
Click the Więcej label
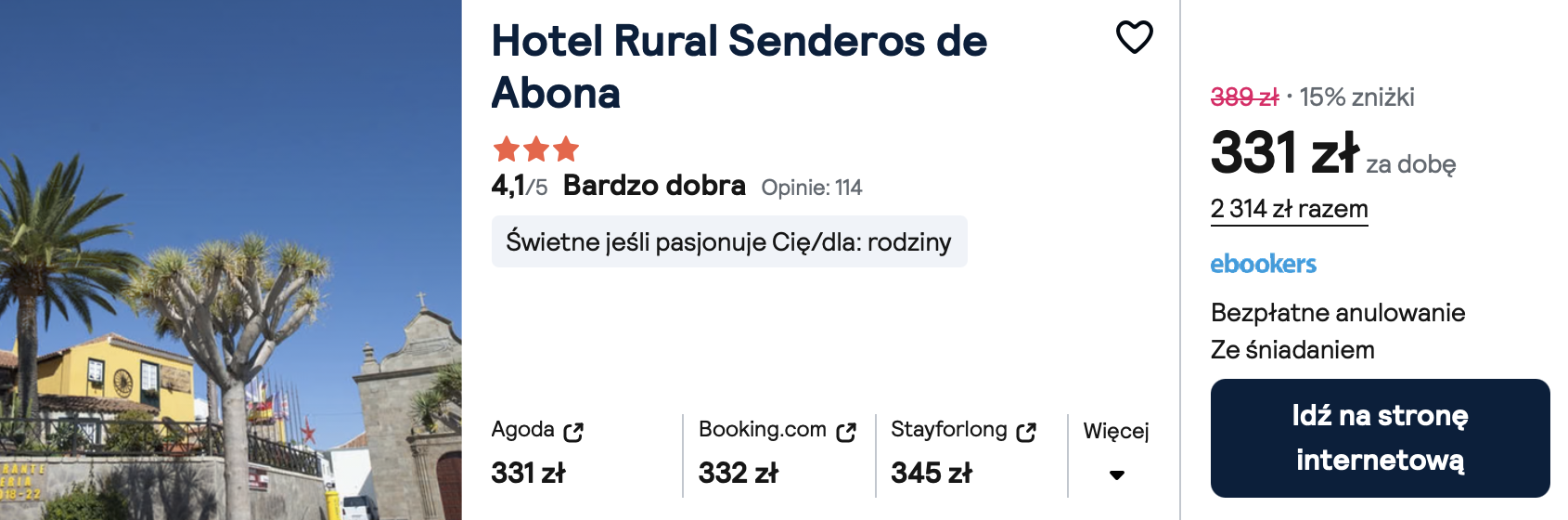[x=1116, y=431]
